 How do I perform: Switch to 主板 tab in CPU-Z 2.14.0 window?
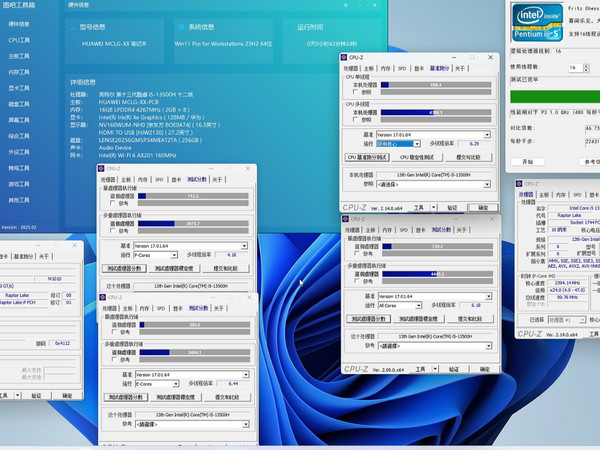[368, 68]
